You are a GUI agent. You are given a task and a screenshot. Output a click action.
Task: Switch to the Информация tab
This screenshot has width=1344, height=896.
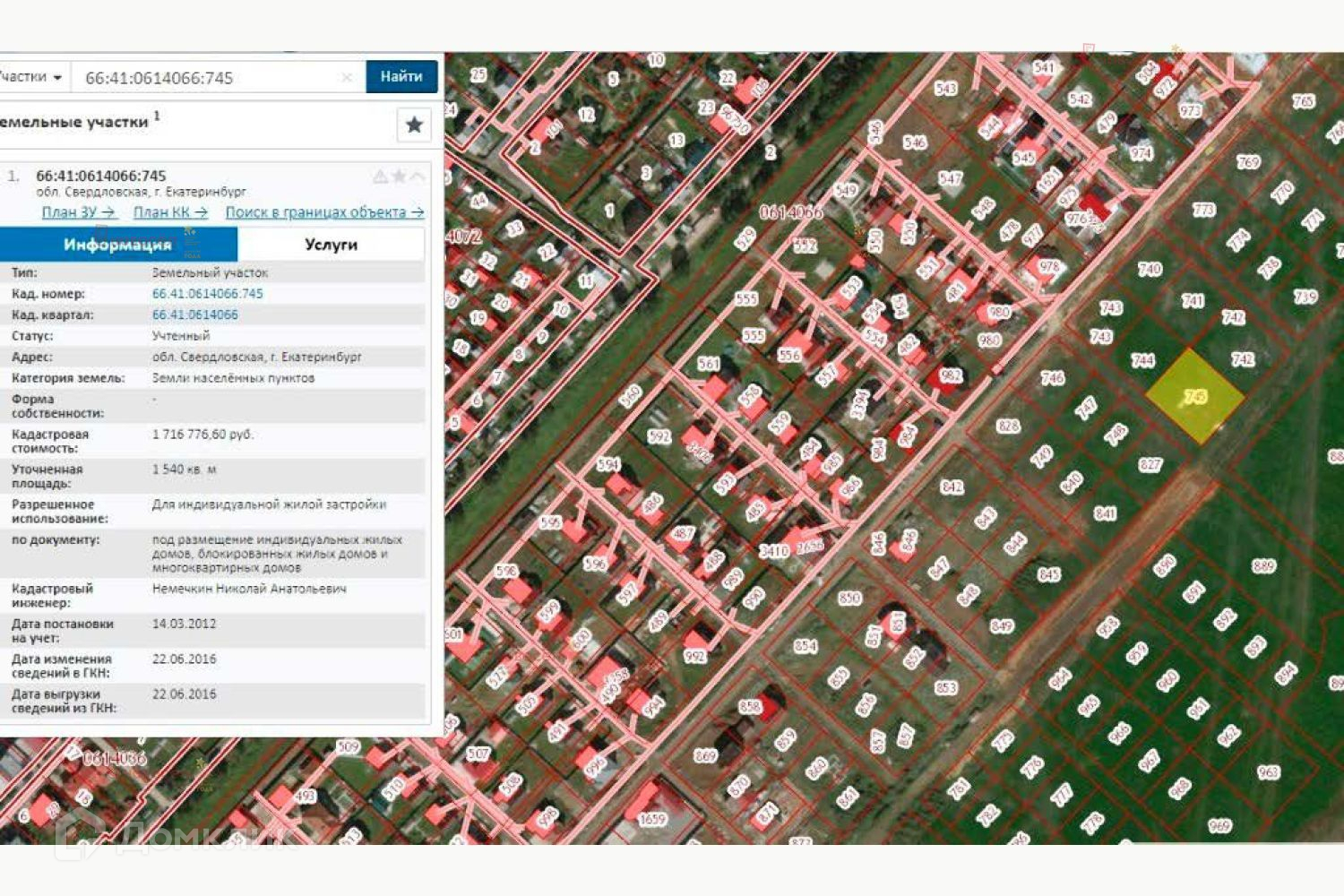(118, 245)
